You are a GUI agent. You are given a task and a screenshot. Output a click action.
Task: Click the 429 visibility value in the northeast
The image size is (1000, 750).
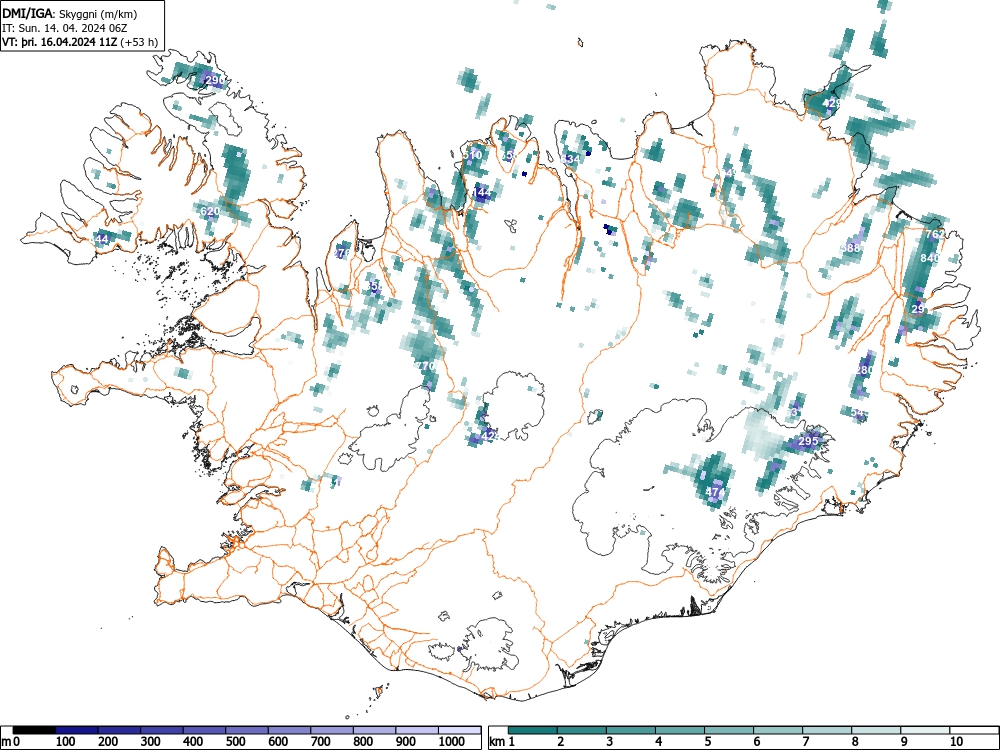coord(832,103)
